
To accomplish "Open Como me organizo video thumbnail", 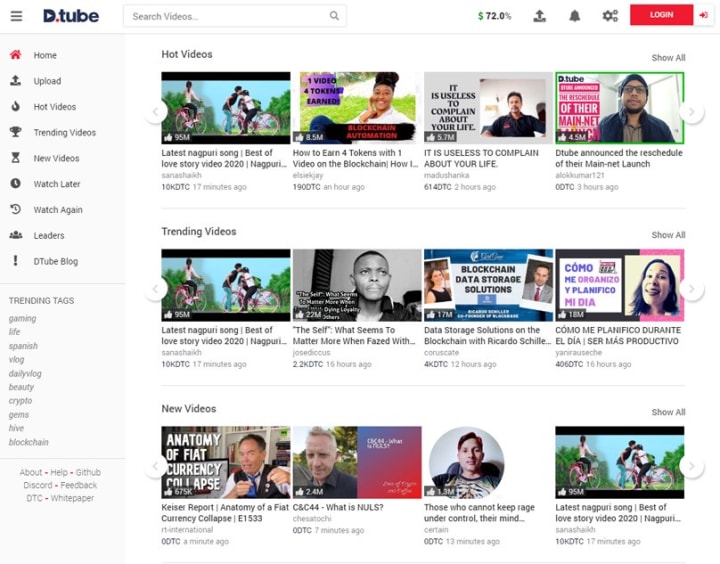I will point(619,285).
